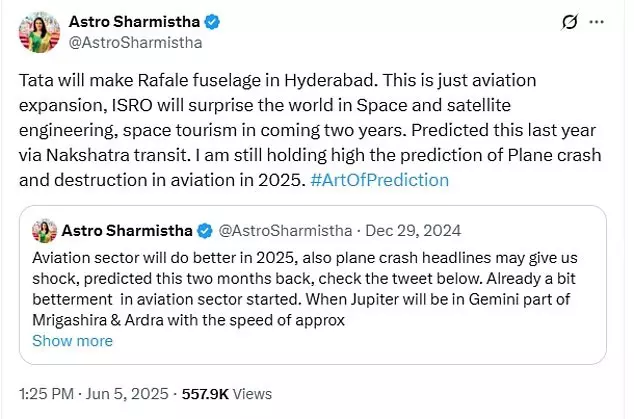This screenshot has height=419, width=634.
Task: Open the Grok explain-post icon
Action: click(569, 24)
